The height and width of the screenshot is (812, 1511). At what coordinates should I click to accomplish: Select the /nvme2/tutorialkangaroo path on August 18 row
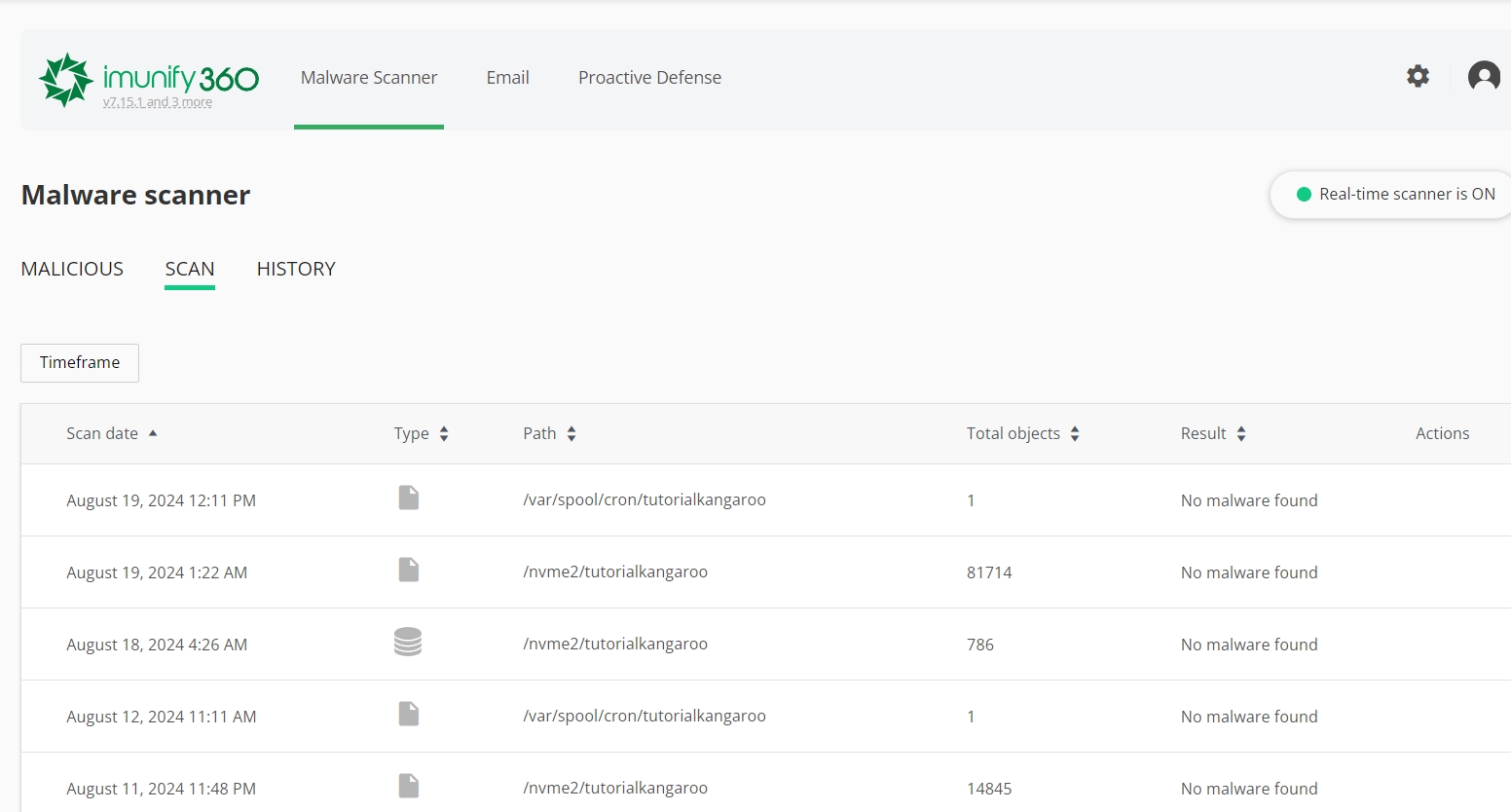(616, 644)
